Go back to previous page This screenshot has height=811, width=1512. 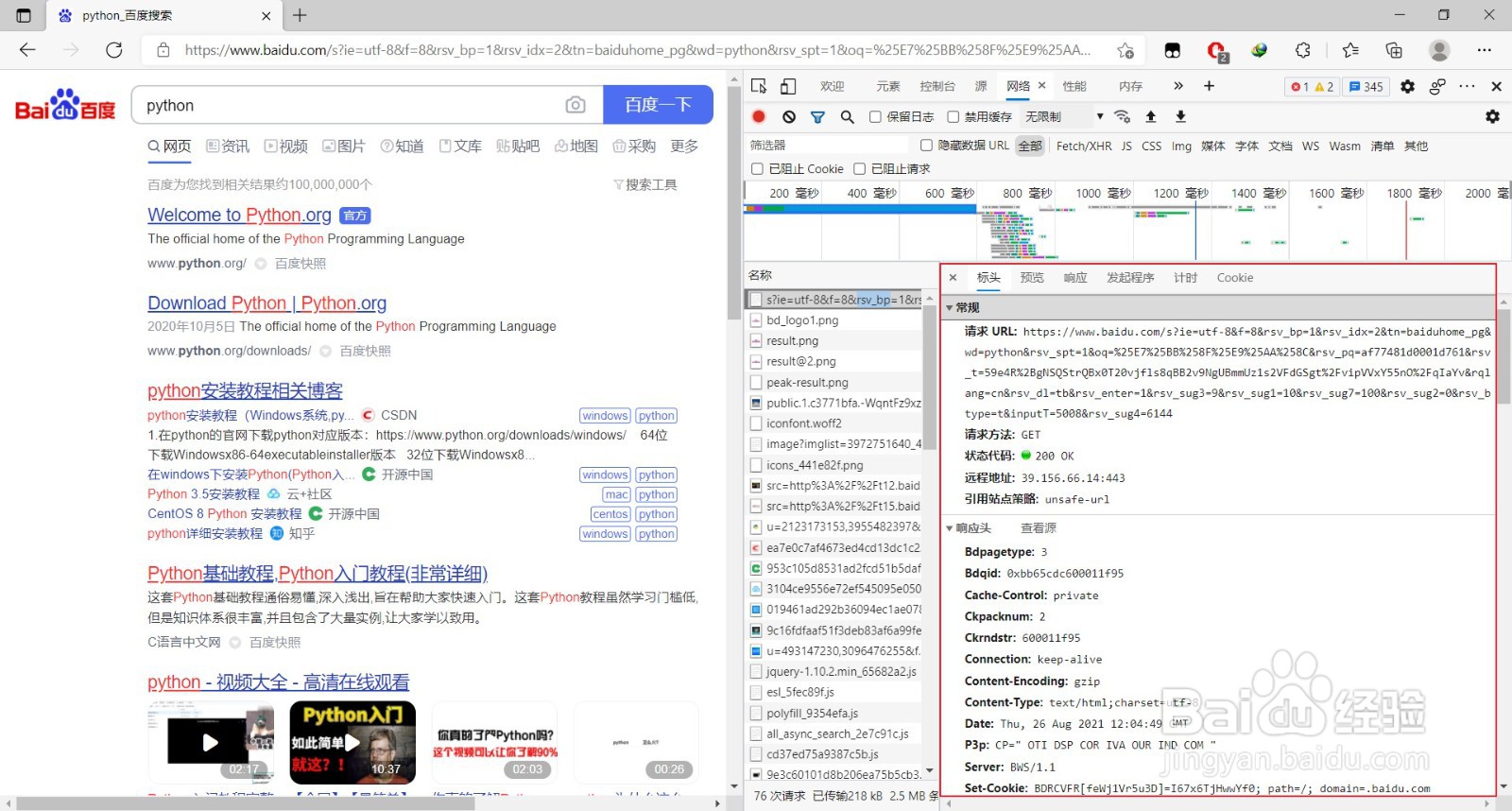pos(27,50)
